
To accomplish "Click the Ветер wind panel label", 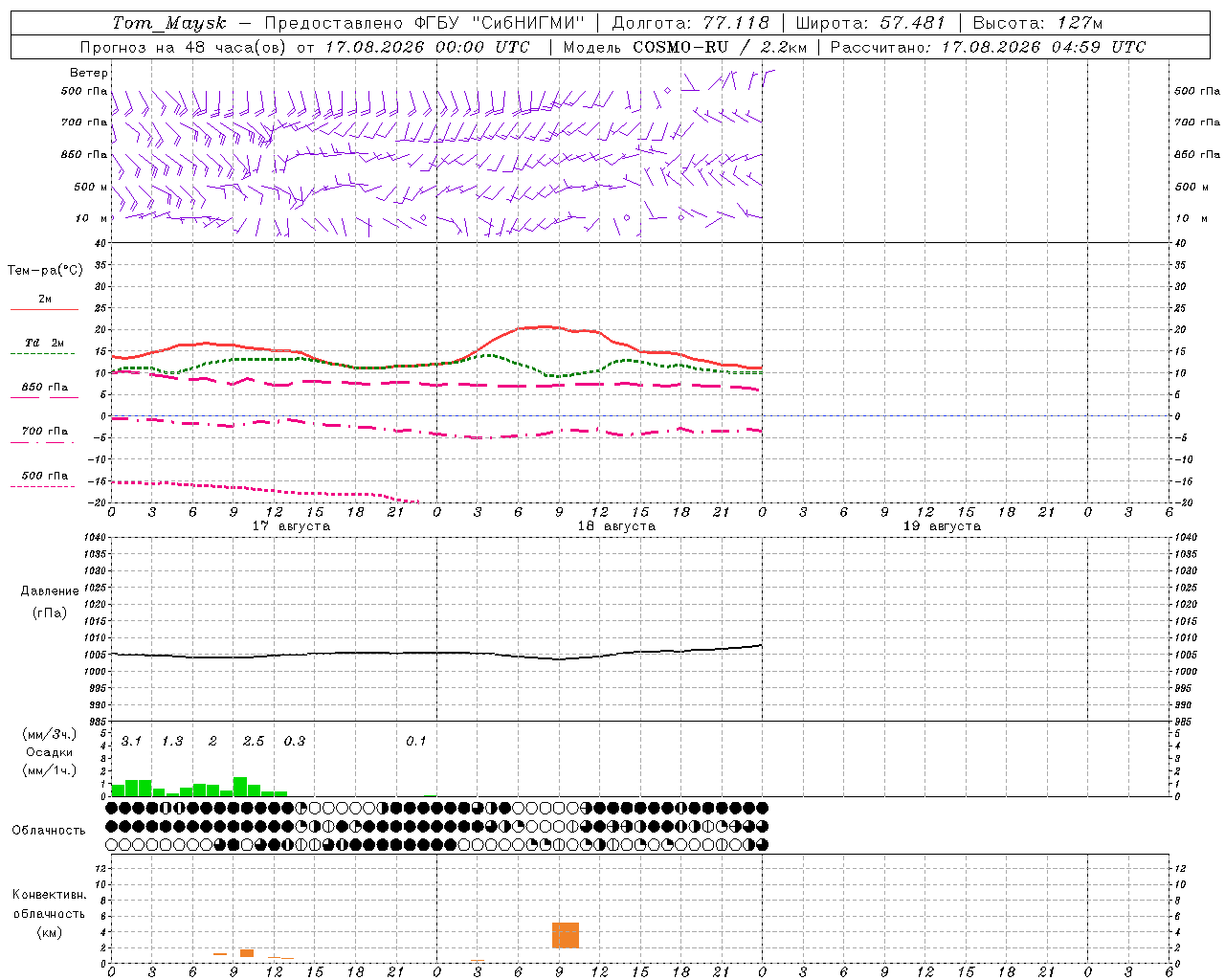I will (89, 73).
